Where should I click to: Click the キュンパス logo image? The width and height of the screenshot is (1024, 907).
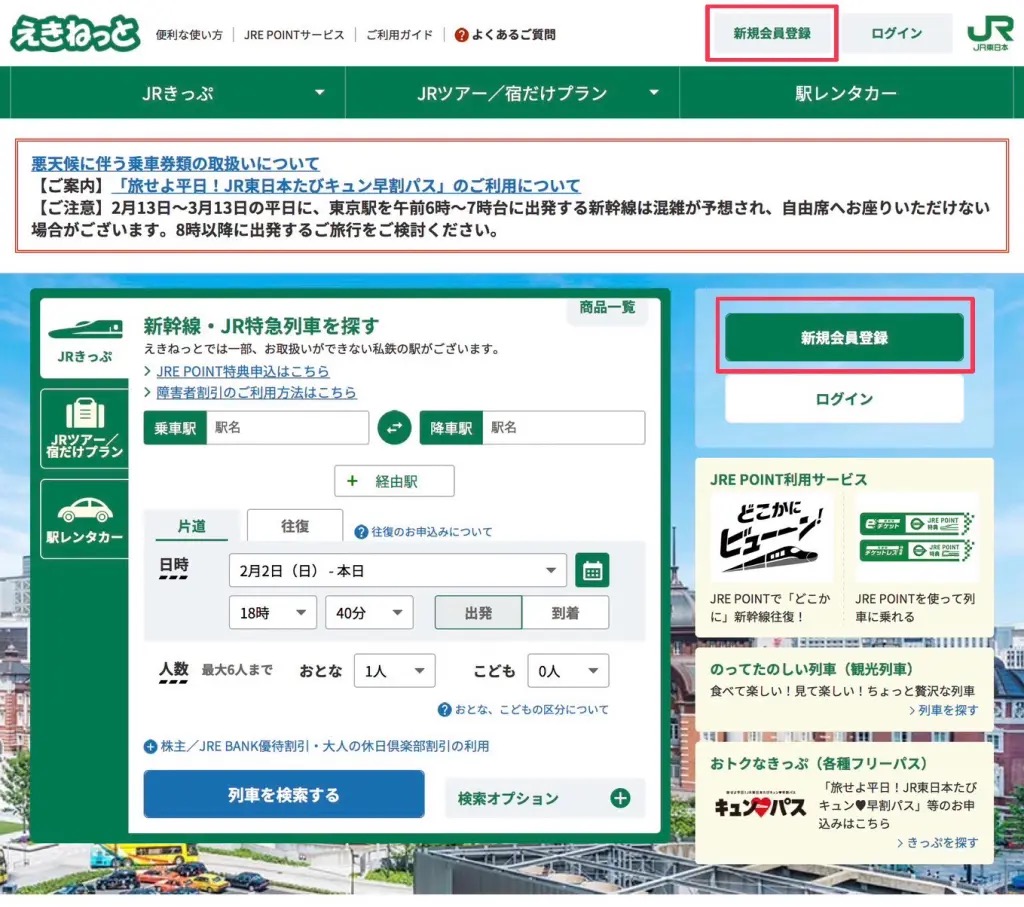[760, 806]
